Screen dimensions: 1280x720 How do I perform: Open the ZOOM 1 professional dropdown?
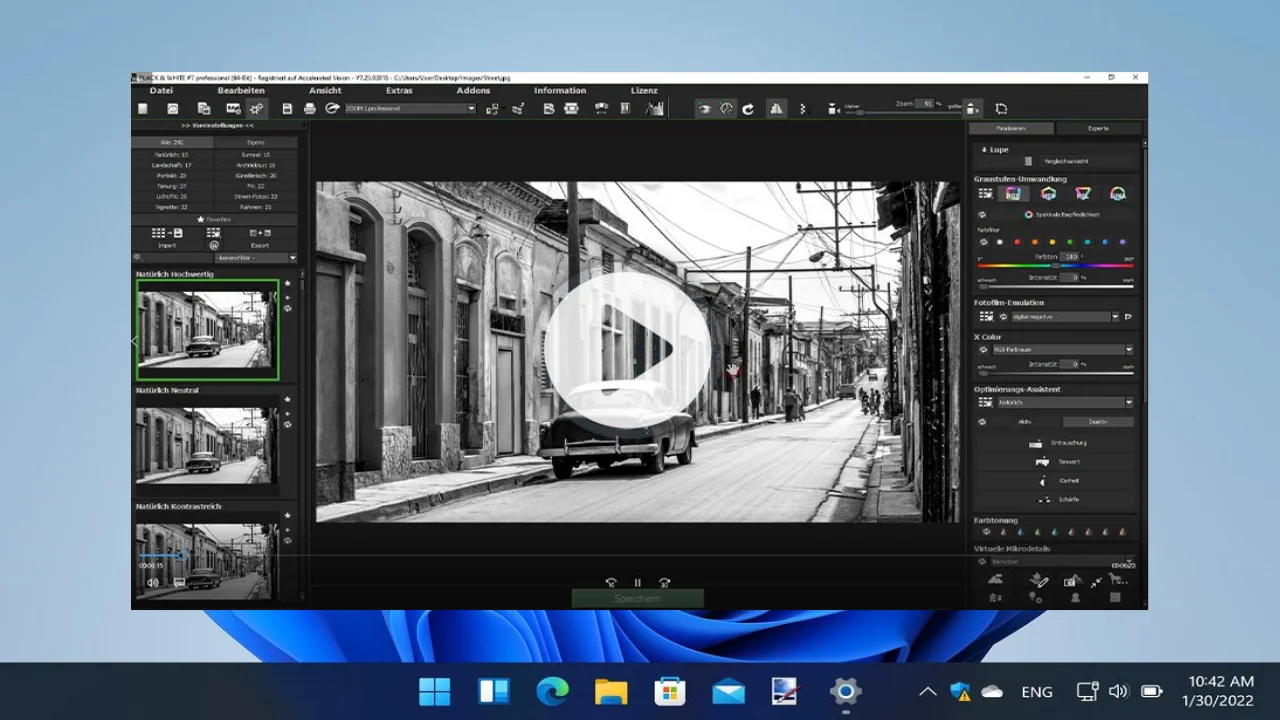(410, 109)
